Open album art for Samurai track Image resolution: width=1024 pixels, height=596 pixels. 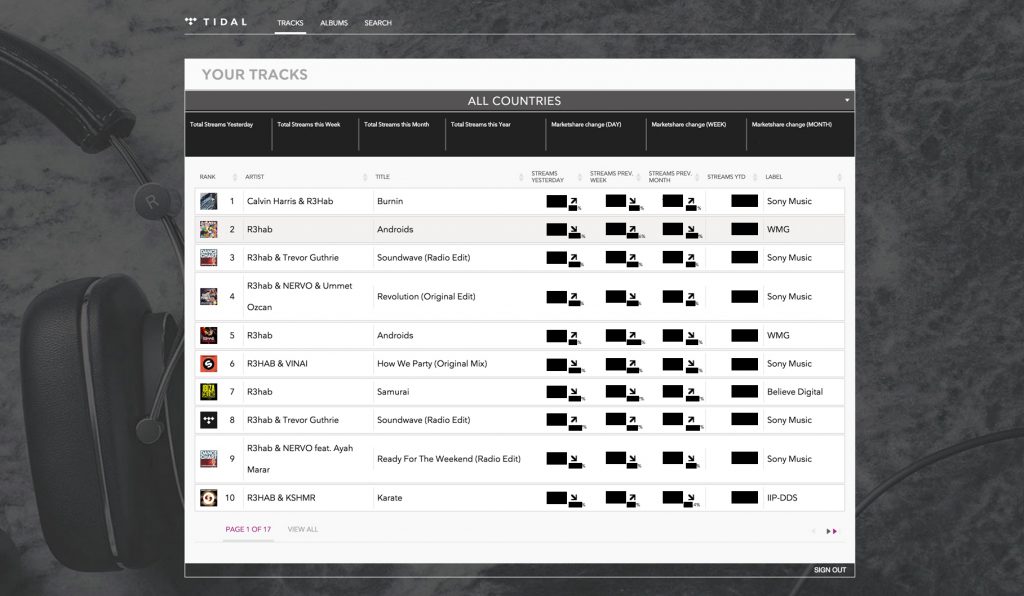coord(208,392)
